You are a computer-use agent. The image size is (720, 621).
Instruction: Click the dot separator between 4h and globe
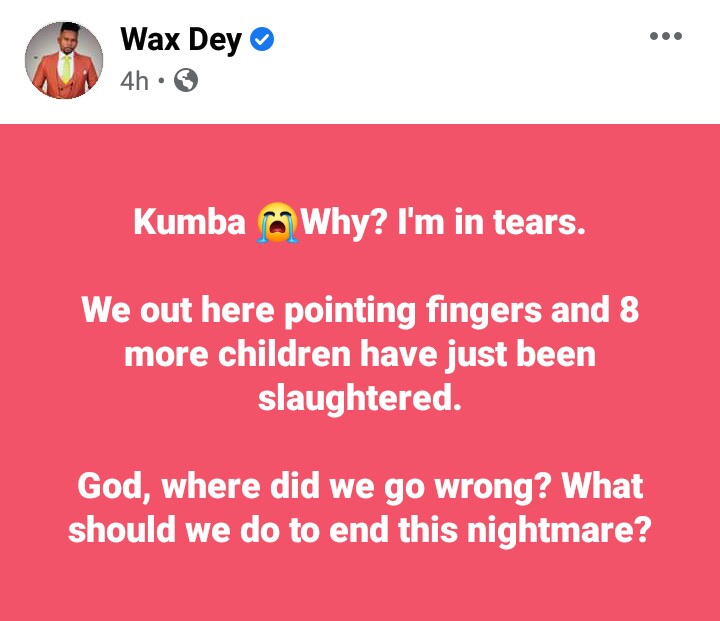(x=161, y=81)
